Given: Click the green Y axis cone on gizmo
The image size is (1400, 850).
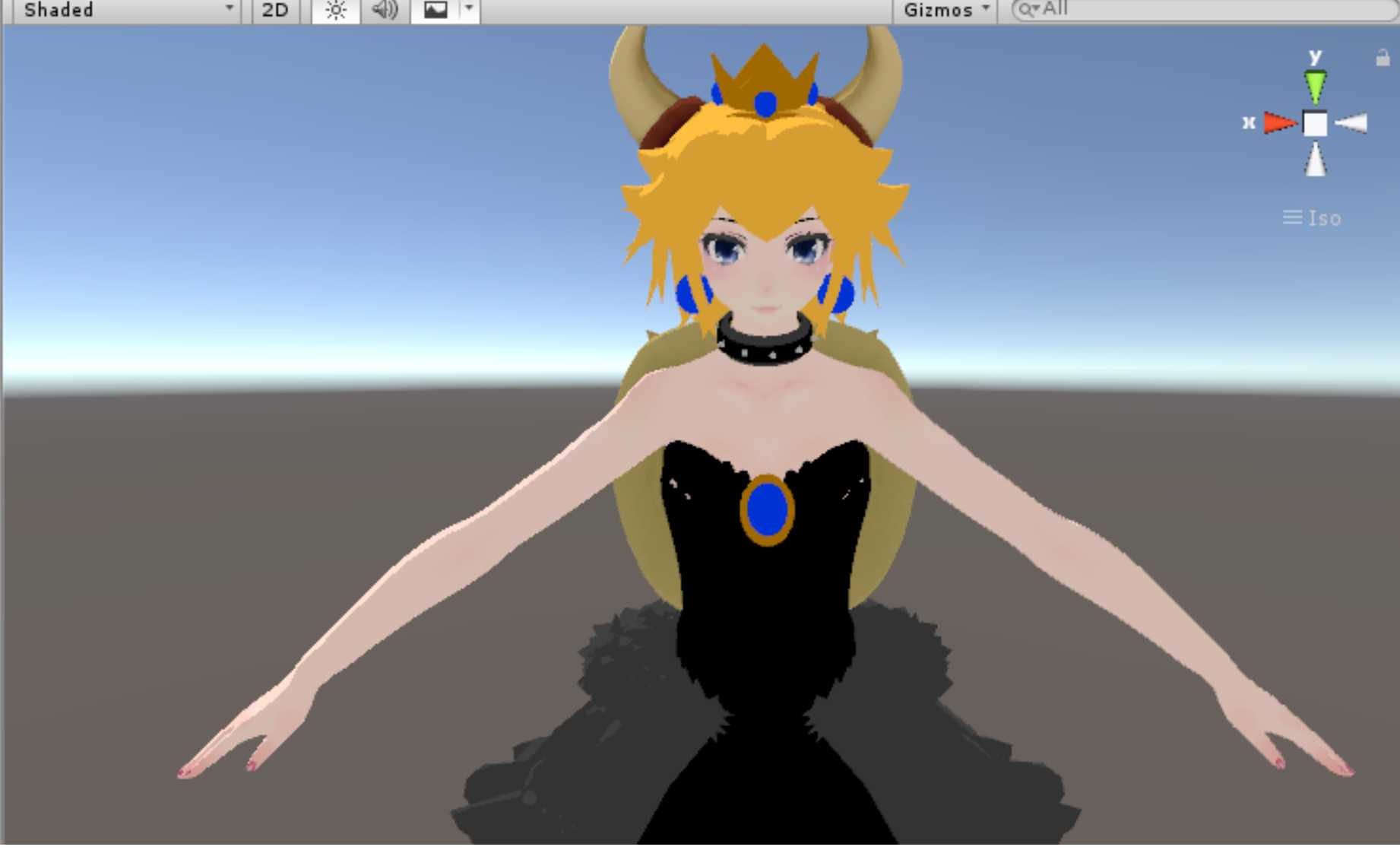Looking at the screenshot, I should 1315,85.
